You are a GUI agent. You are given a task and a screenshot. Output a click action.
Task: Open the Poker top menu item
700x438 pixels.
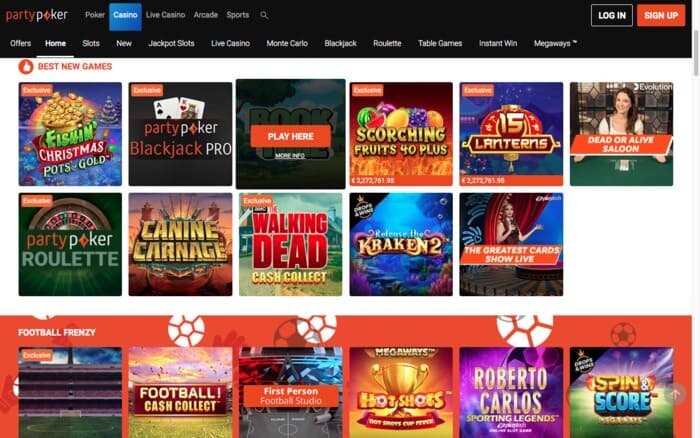point(95,15)
